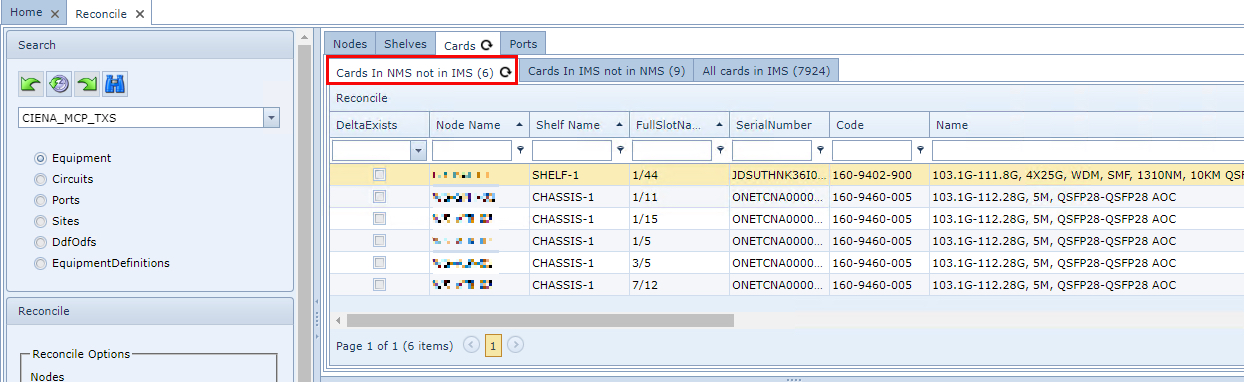Tick DeltaExists checkbox for slot 1/11 row
The image size is (1244, 382).
[x=379, y=196]
